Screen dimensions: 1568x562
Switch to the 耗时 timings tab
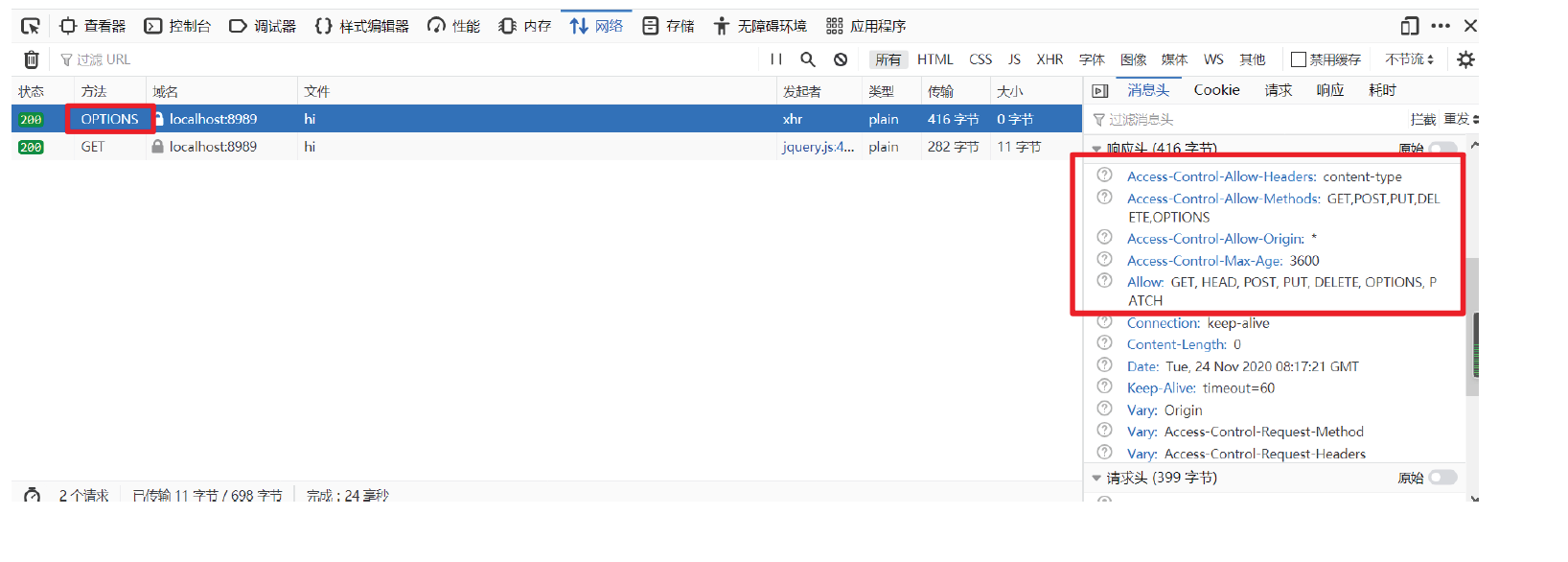[x=1383, y=90]
